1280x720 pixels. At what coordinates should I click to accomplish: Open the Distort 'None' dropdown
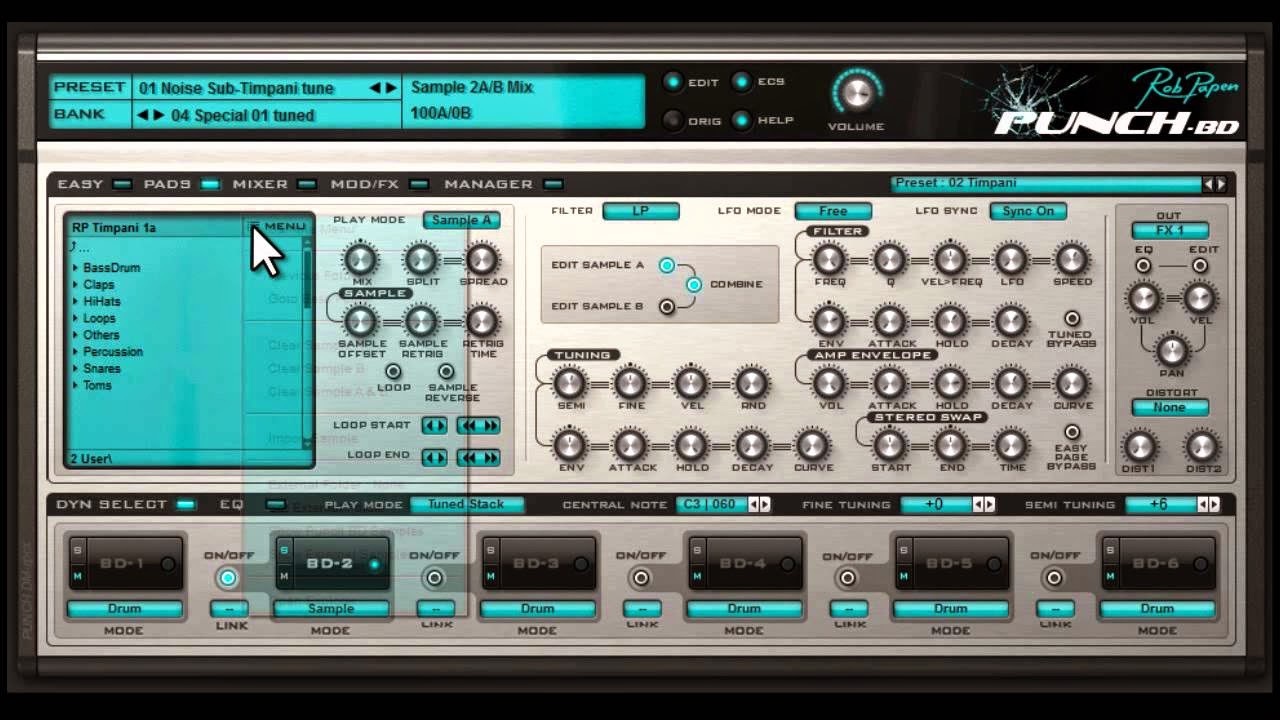point(1169,408)
